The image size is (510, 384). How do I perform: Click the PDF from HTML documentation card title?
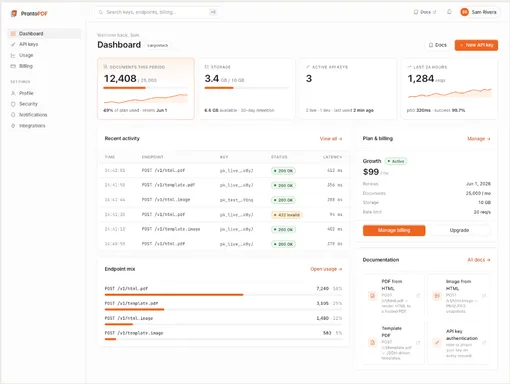tap(392, 285)
